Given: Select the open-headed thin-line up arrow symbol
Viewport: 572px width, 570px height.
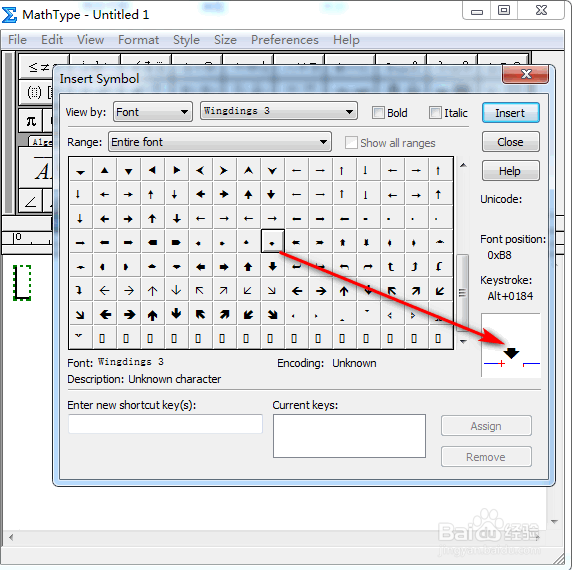Looking at the screenshot, I should (152, 290).
